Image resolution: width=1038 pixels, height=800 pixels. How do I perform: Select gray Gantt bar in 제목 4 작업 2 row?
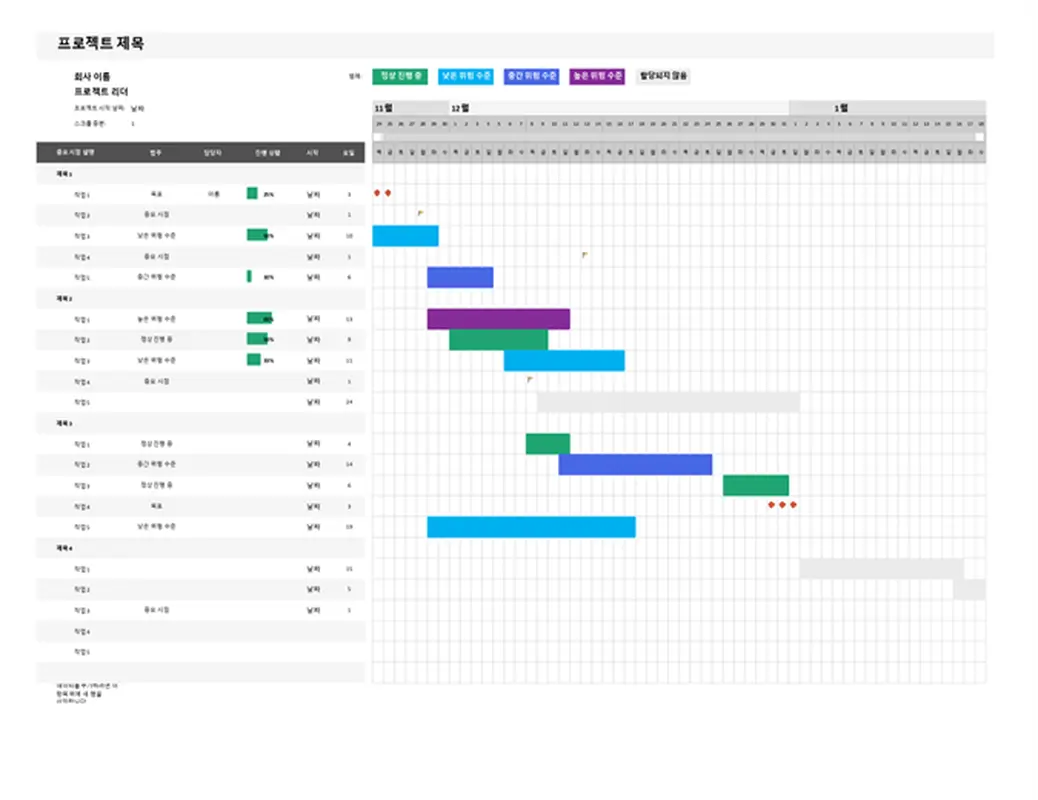point(969,589)
